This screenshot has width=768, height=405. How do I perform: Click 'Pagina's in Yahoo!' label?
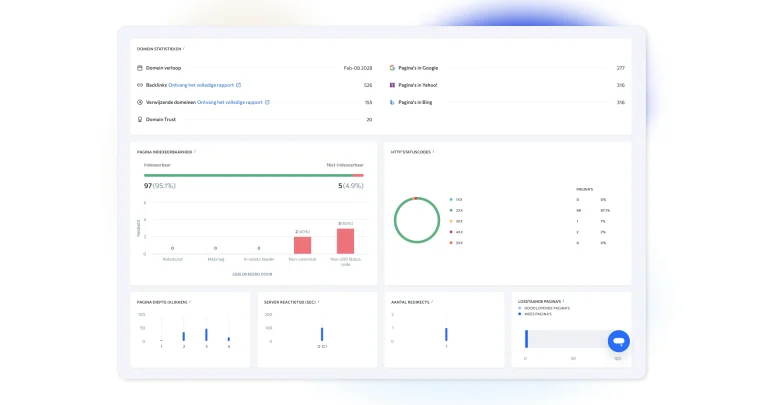tap(417, 85)
